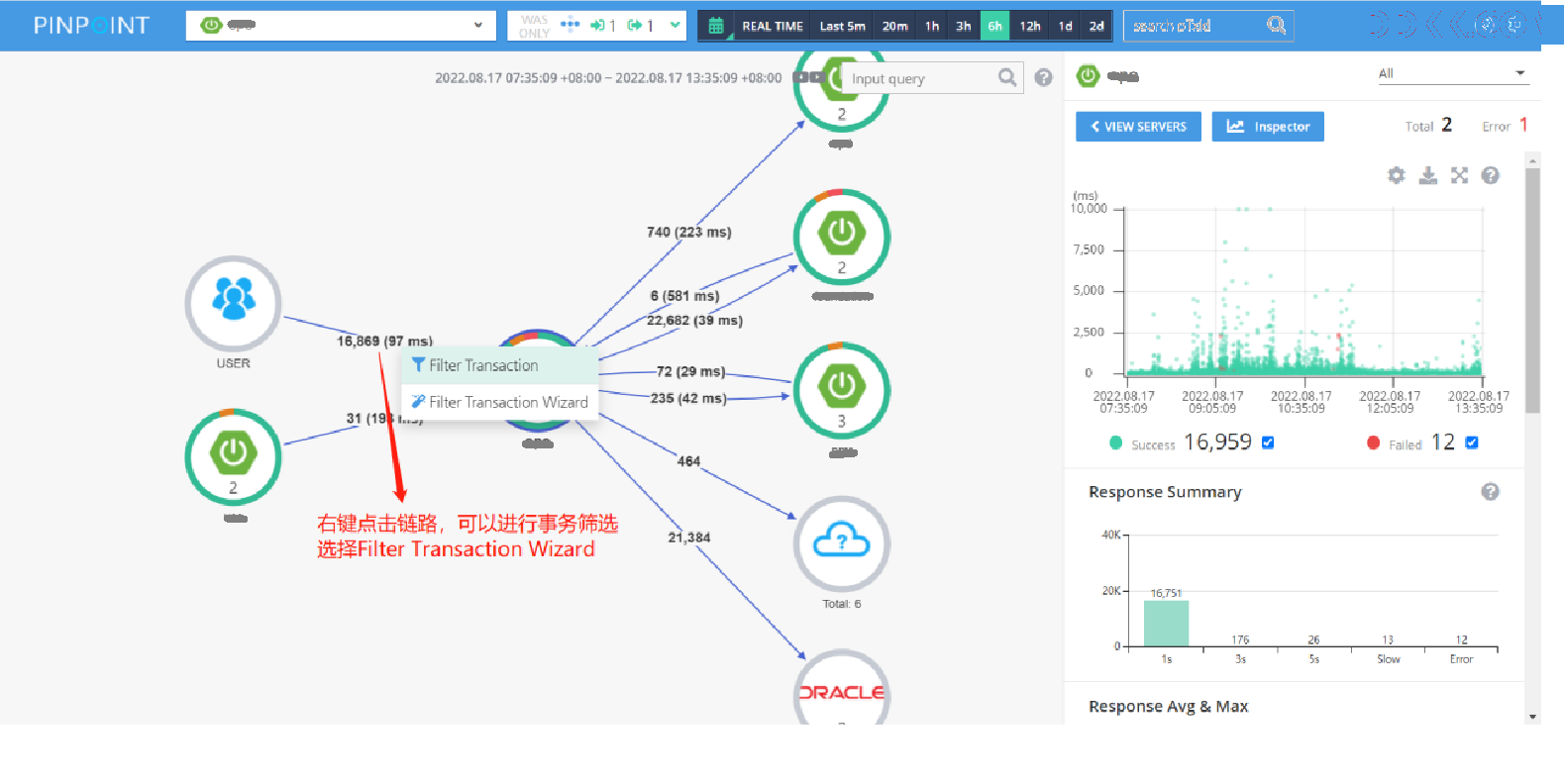1564x784 pixels.
Task: Open scatter chart help icon
Action: tap(1490, 175)
